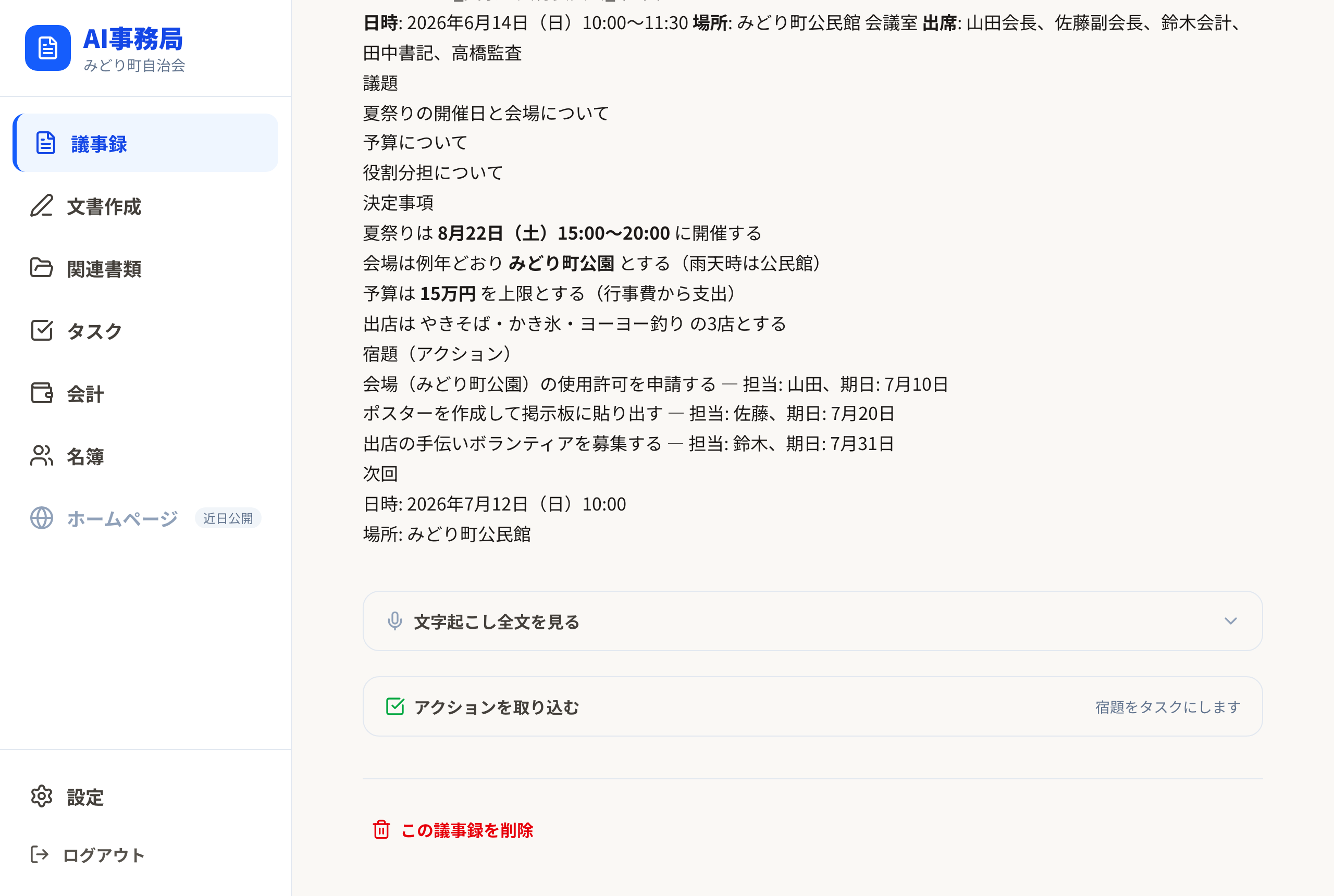
Task: Click the 関連書類 folder icon
Action: tap(42, 268)
